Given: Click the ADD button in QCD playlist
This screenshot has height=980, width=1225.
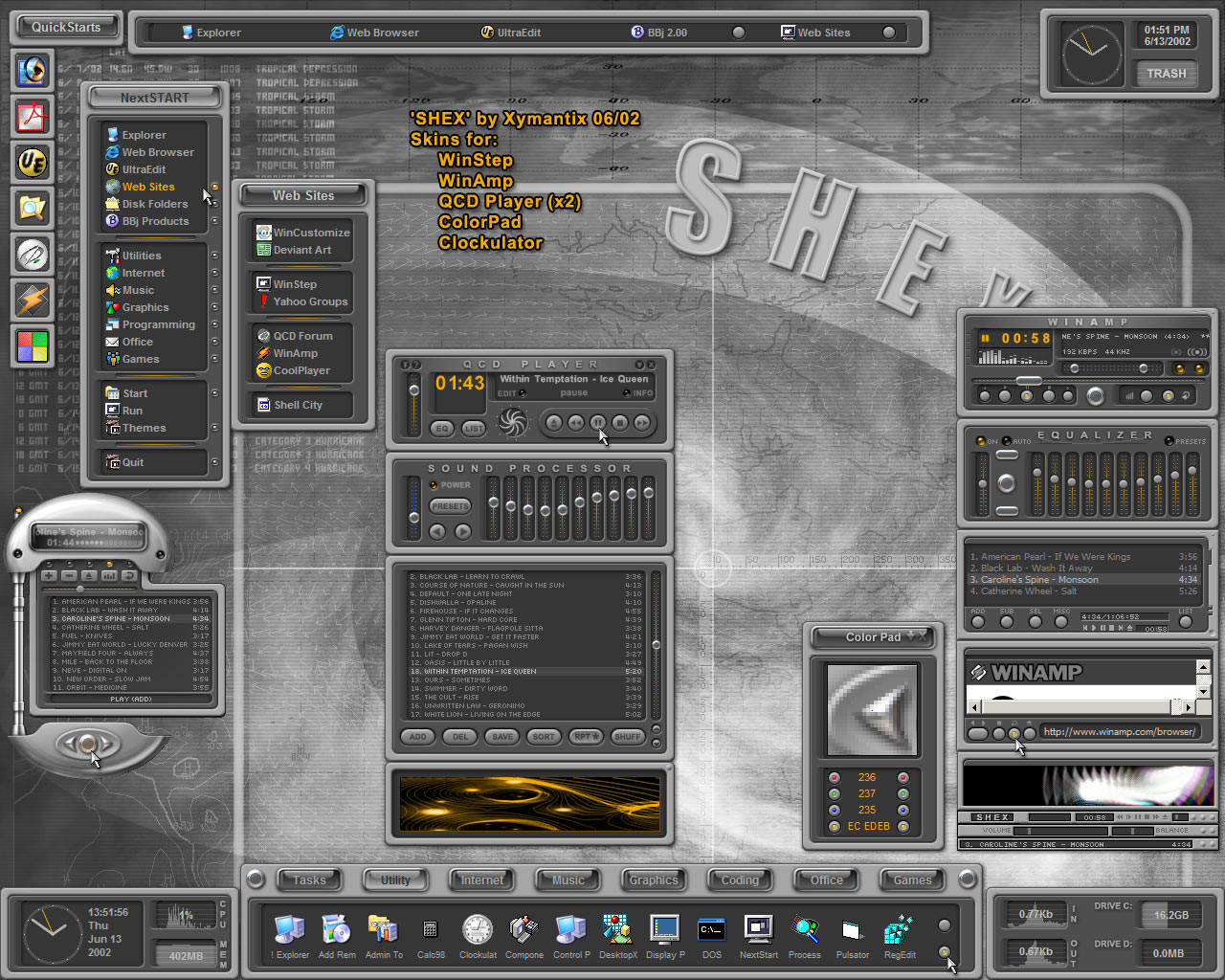Looking at the screenshot, I should (418, 737).
